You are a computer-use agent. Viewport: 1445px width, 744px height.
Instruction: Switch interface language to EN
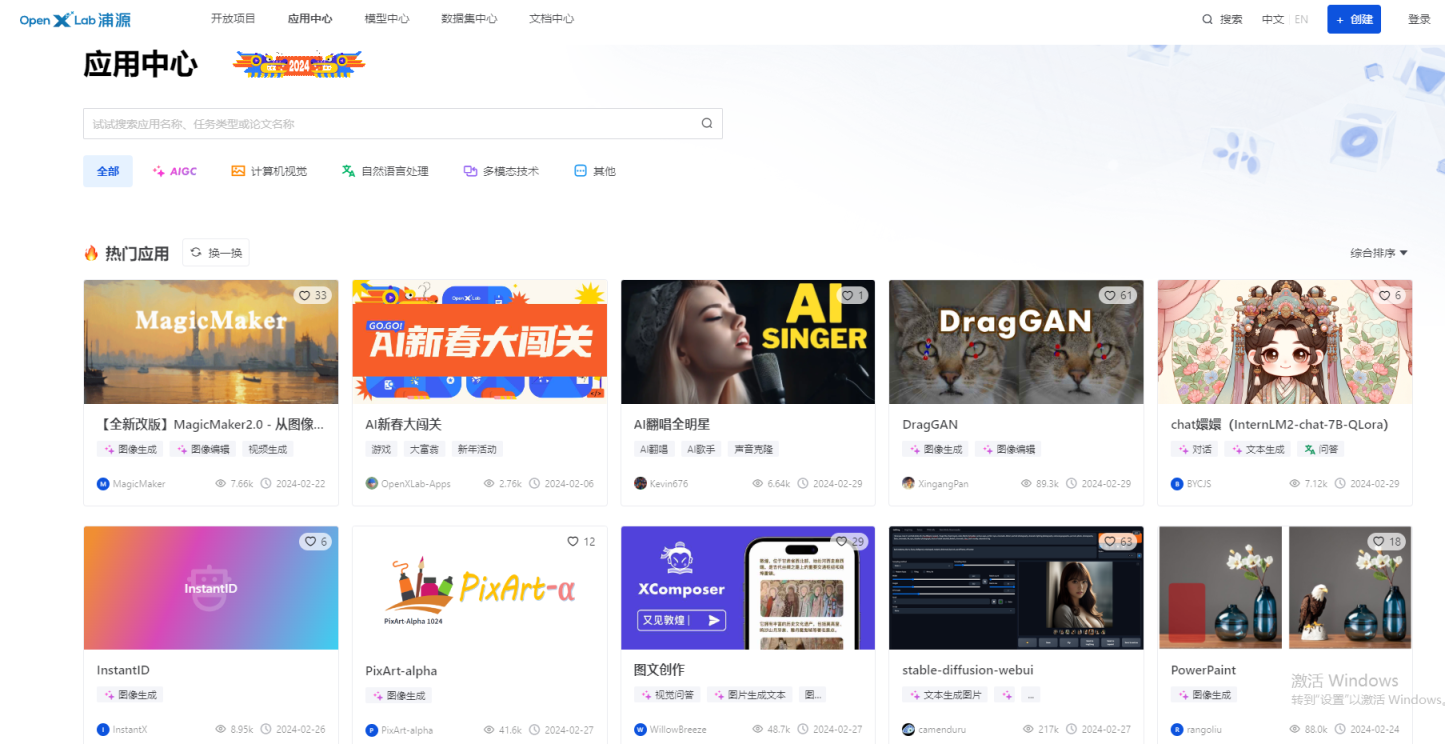pyautogui.click(x=1301, y=18)
